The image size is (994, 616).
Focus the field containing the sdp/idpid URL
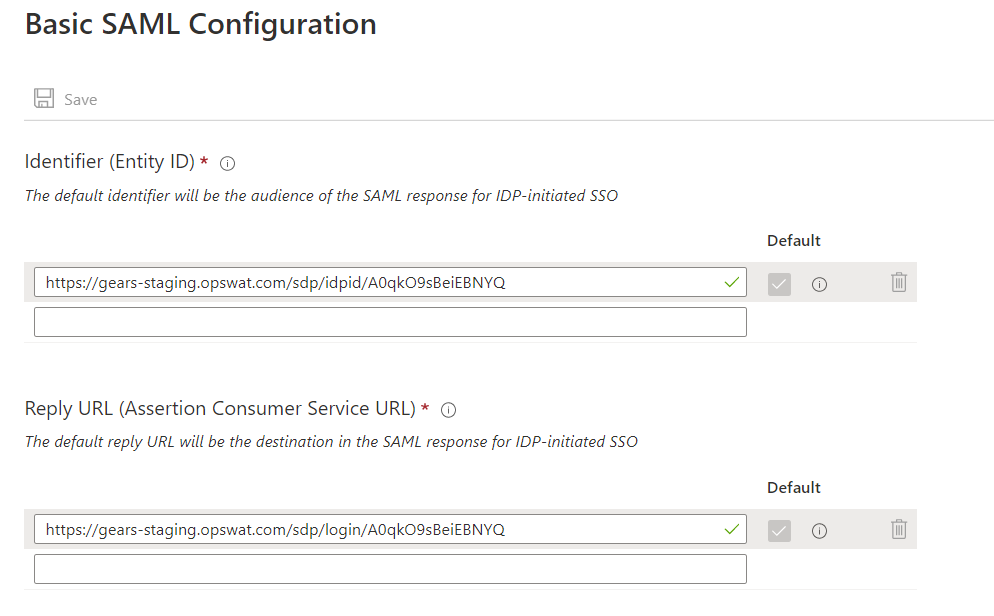[390, 282]
